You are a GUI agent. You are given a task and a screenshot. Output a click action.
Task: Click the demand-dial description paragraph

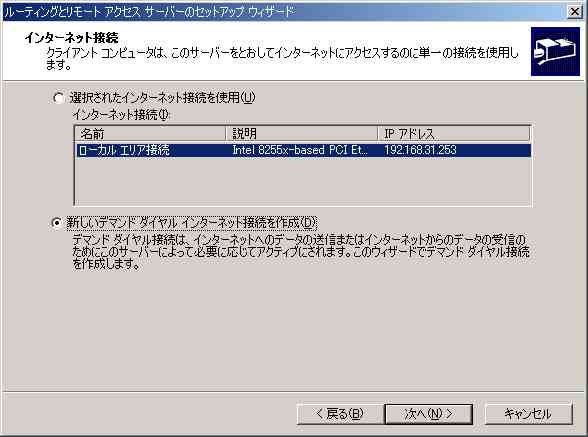[x=300, y=252]
